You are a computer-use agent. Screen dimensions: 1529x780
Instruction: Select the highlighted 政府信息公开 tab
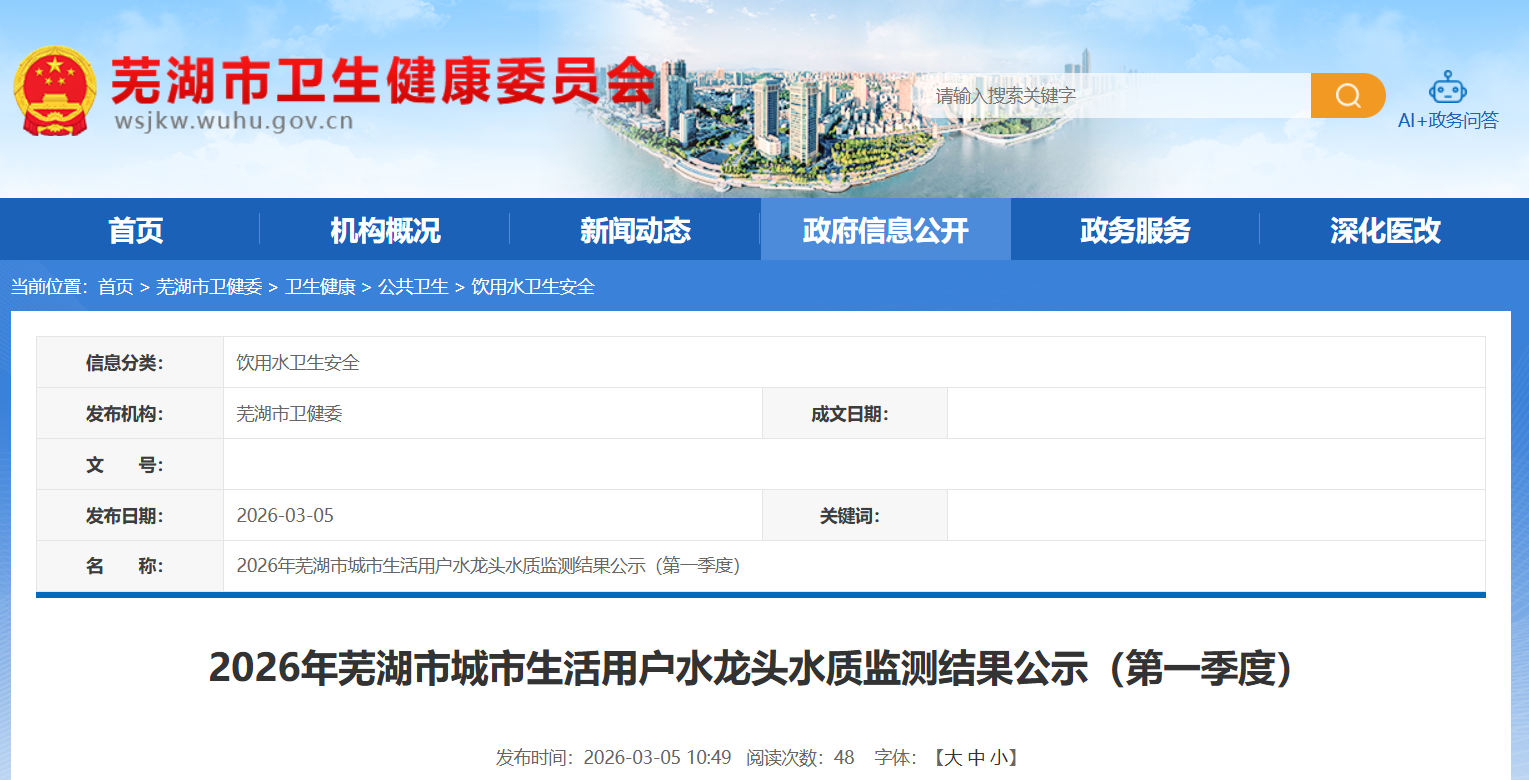pos(885,230)
